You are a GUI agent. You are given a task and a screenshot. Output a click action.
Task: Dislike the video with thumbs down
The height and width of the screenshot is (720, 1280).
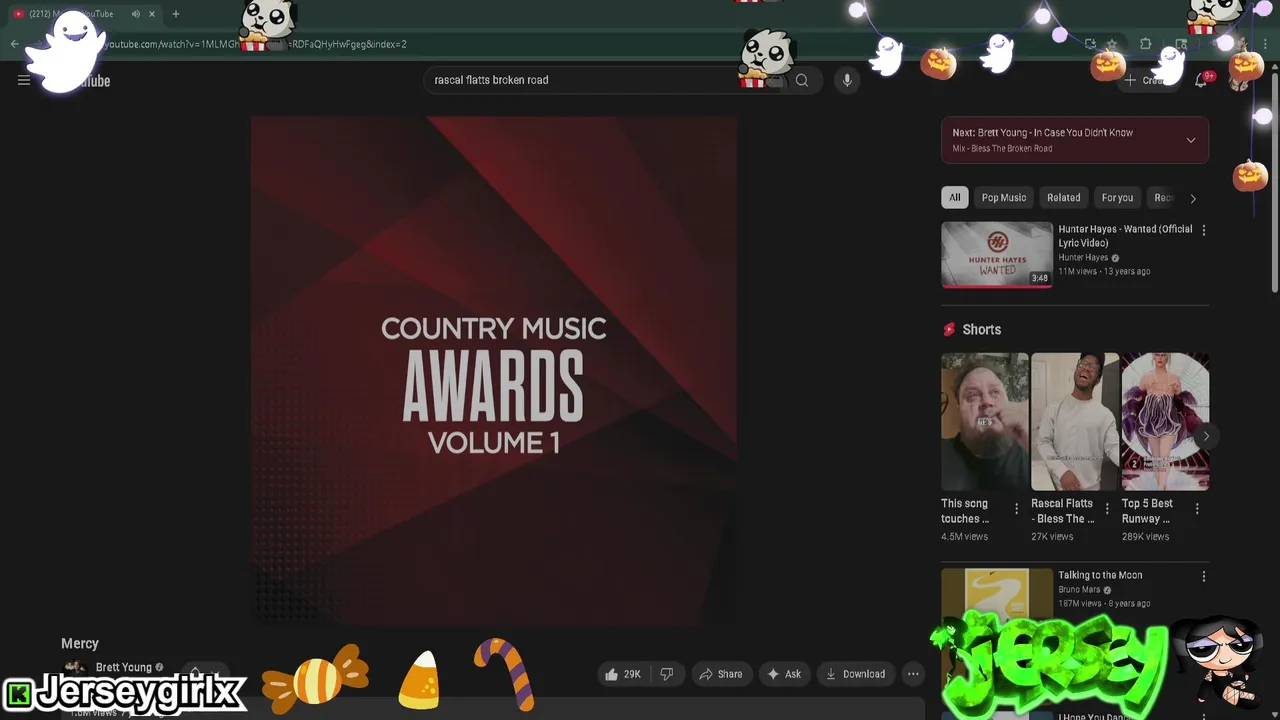pyautogui.click(x=667, y=674)
